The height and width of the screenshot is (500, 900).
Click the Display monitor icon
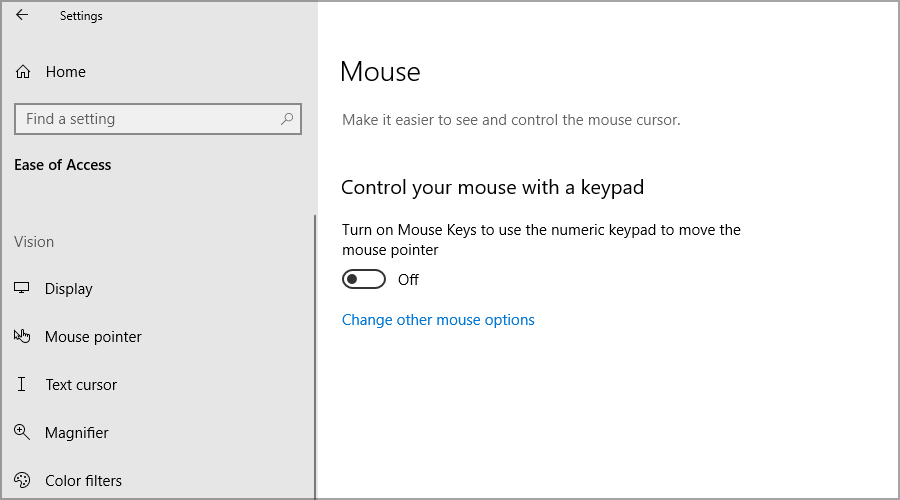tap(22, 288)
